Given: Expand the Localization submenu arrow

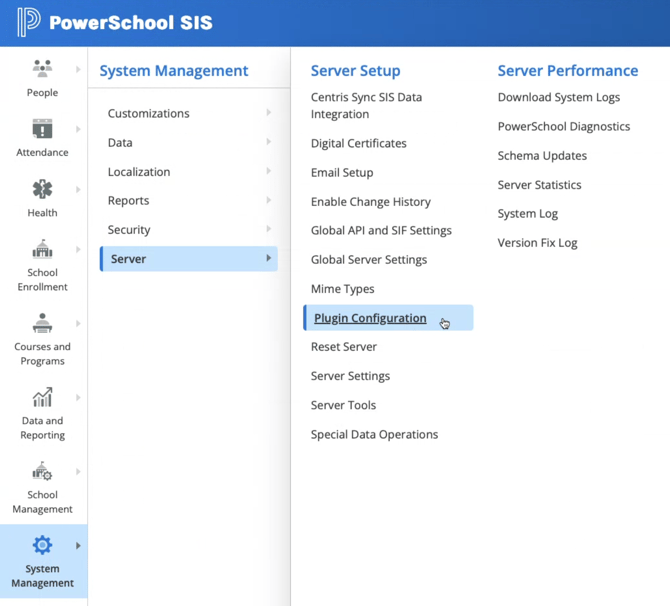Looking at the screenshot, I should [x=268, y=171].
